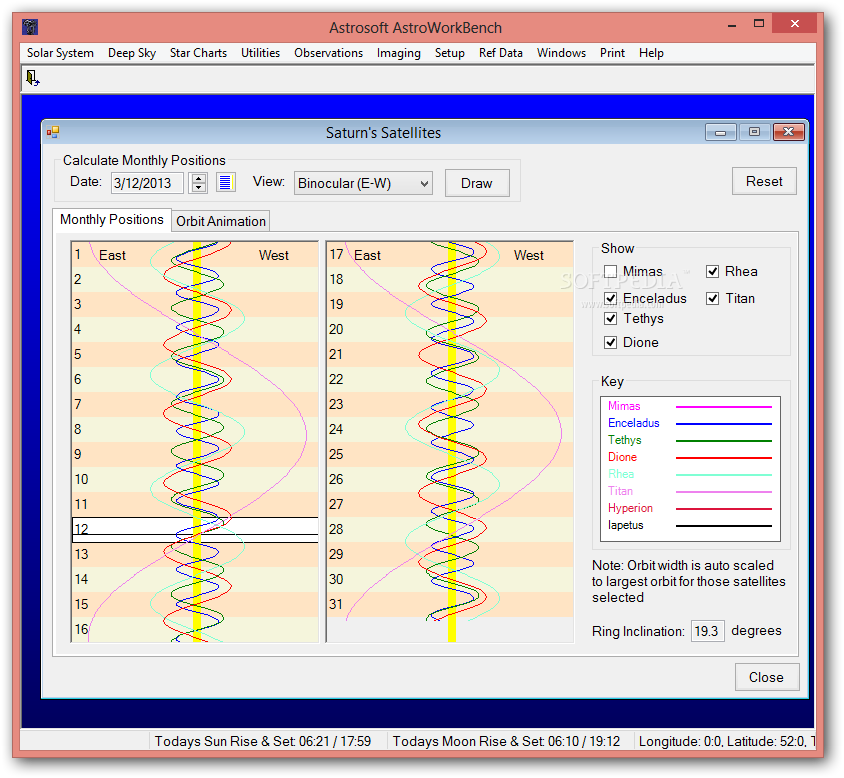Screen dimensions: 844x778
Task: Click the Ring Inclination value 19.3
Action: 707,631
